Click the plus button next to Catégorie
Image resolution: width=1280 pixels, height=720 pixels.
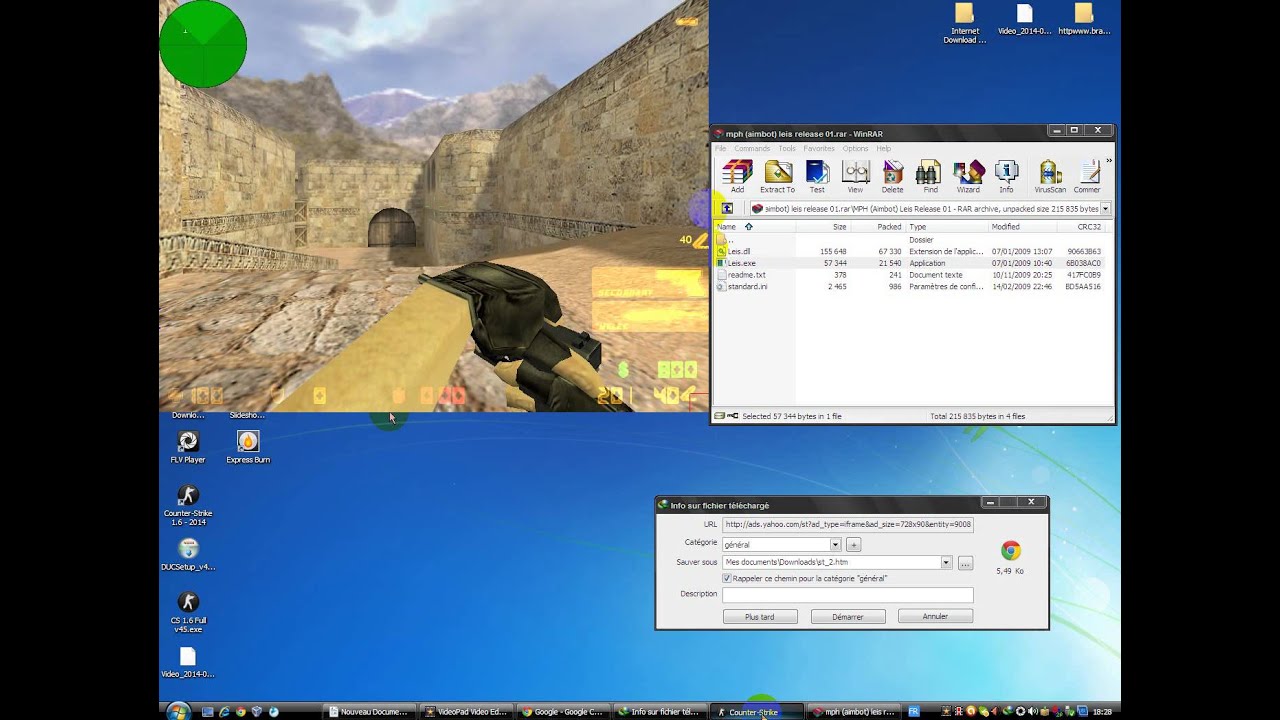[x=853, y=545]
